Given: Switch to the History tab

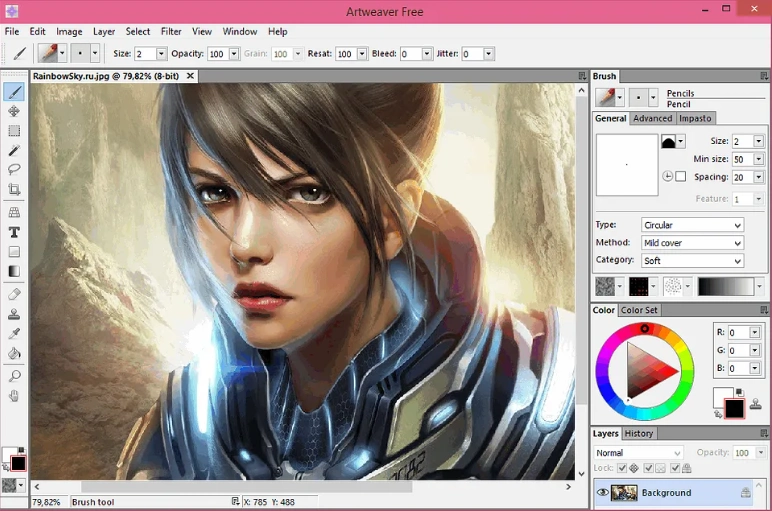Looking at the screenshot, I should [x=639, y=433].
